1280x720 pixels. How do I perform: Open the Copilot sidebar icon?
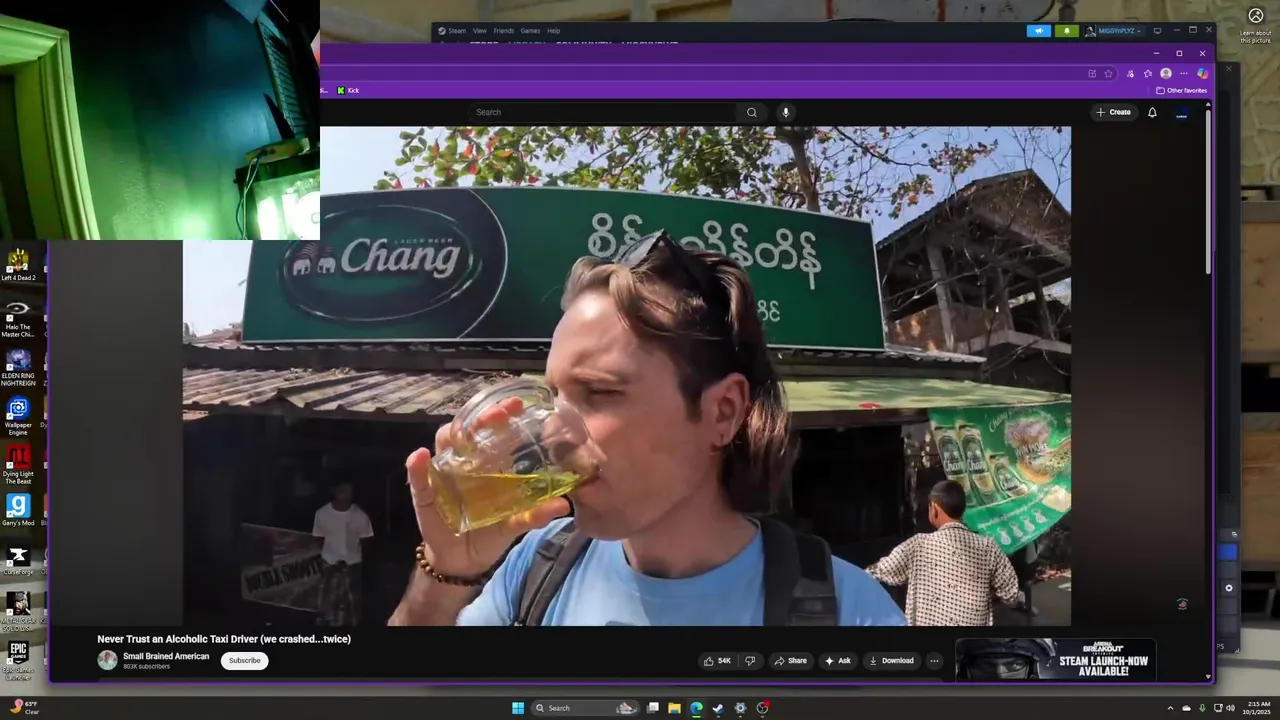pos(1202,73)
